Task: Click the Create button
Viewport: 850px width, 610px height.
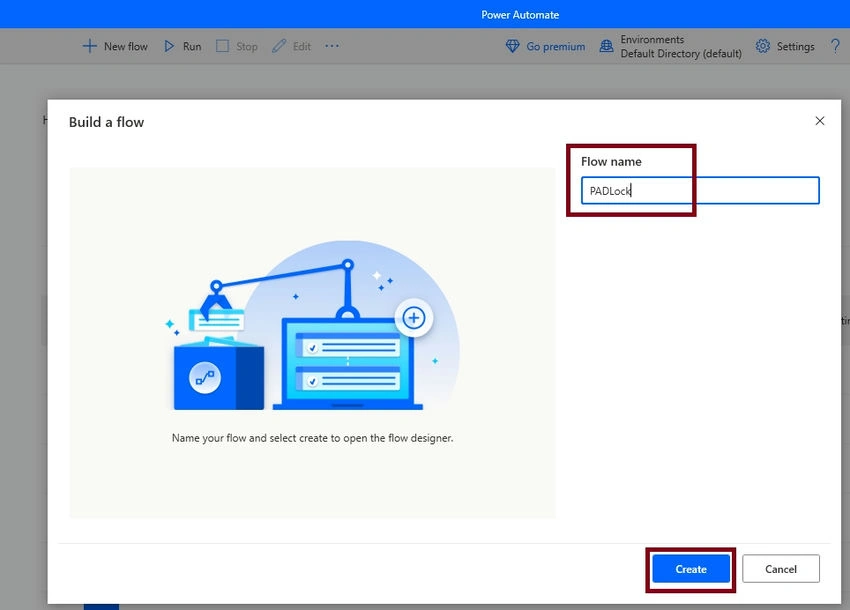Action: click(691, 569)
